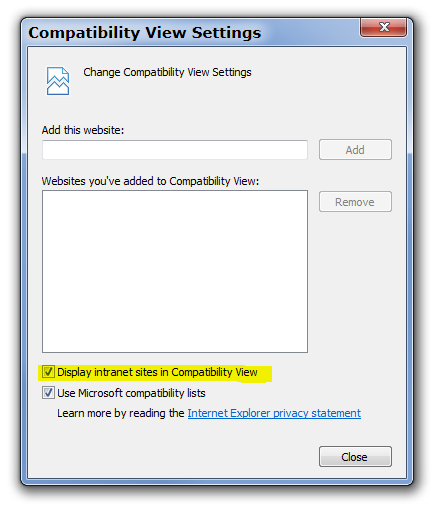This screenshot has width=432, height=507.
Task: Click the 'Add this website:' label
Action: (x=83, y=130)
